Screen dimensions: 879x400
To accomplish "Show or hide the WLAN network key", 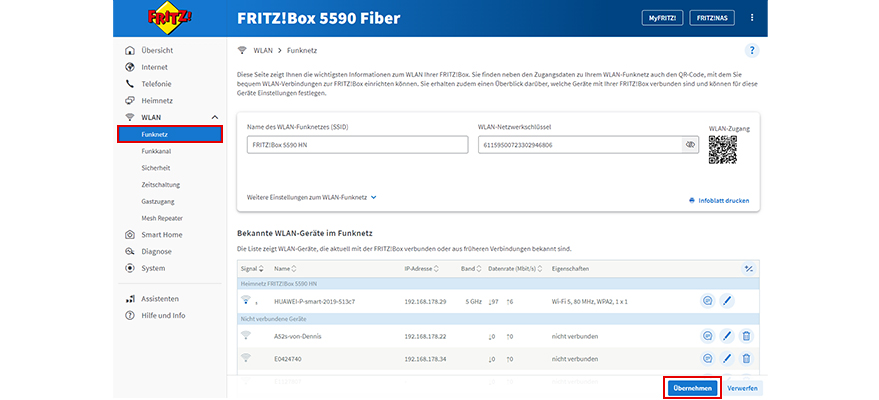I will (x=689, y=145).
